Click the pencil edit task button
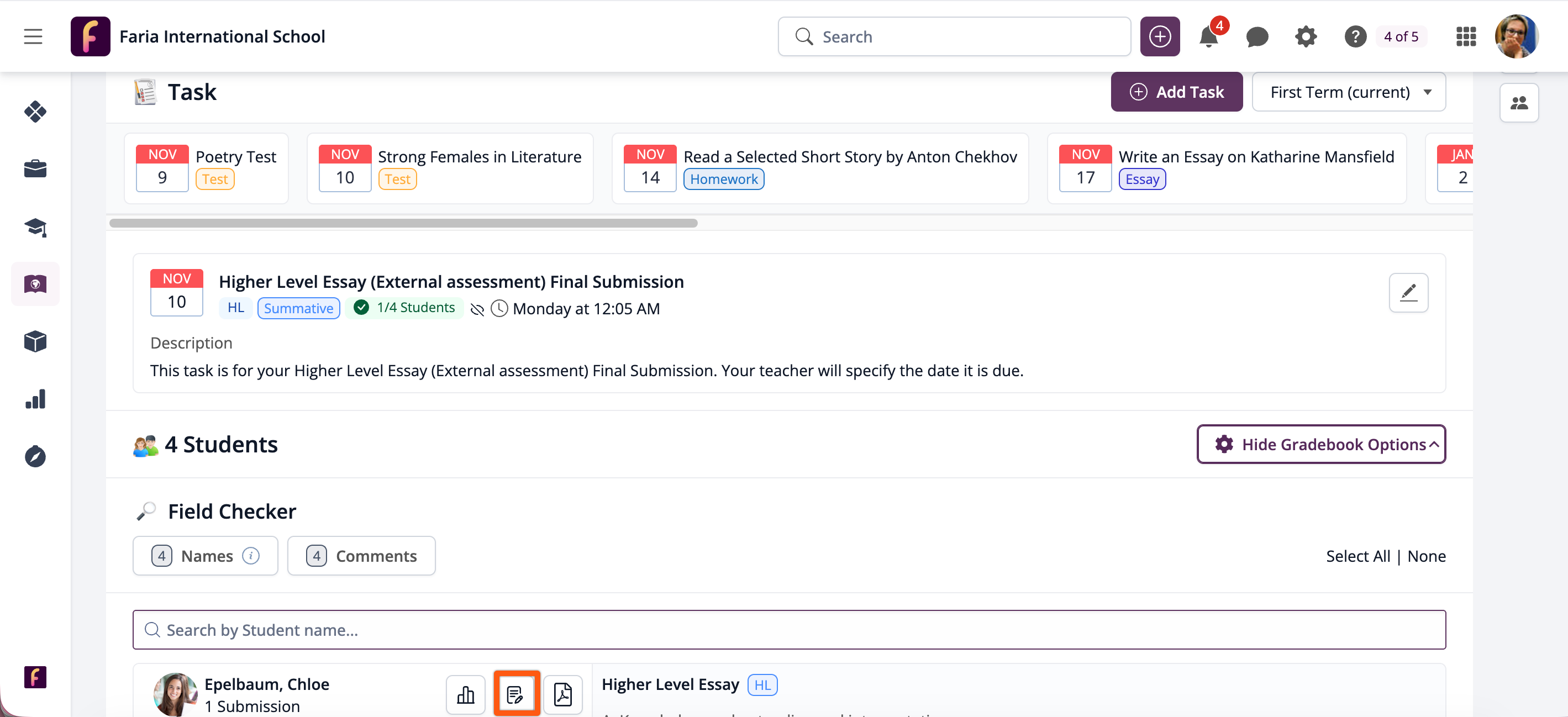This screenshot has height=717, width=1568. point(1408,293)
